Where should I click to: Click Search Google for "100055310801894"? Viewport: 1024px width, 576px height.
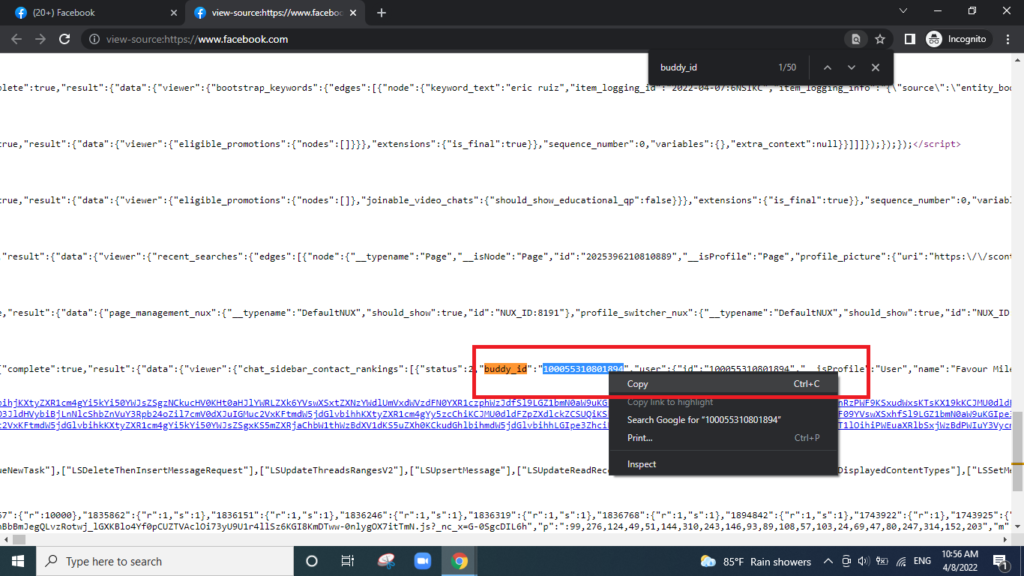(703, 420)
